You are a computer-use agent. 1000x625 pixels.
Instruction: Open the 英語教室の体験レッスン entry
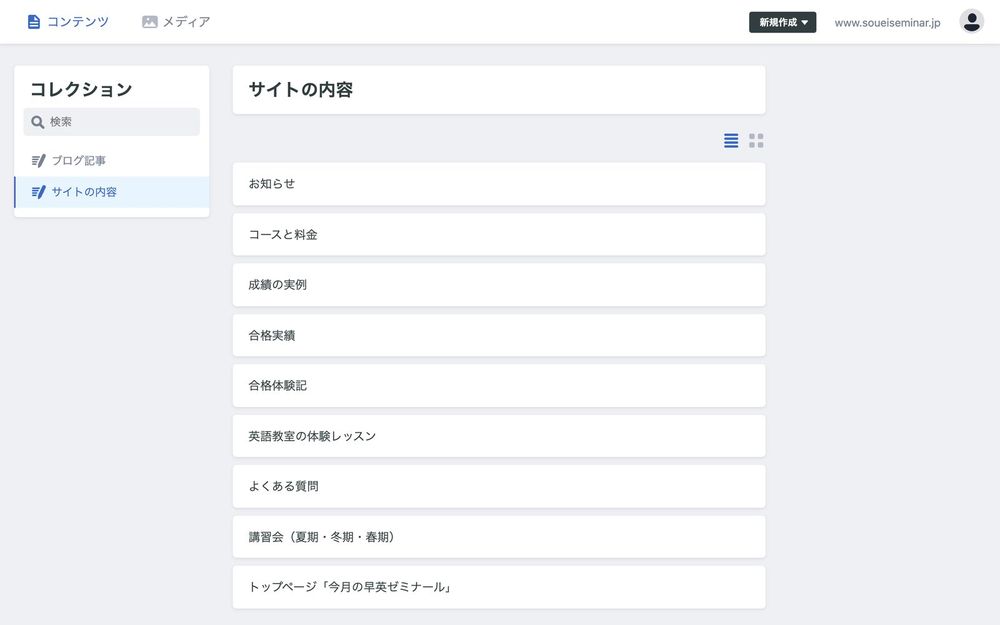click(x=499, y=436)
